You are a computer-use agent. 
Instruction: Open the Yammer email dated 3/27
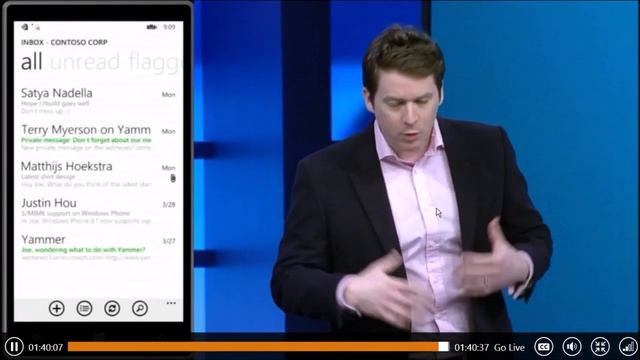click(98, 248)
